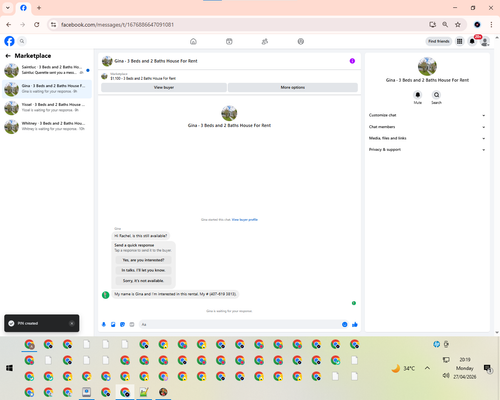
Task: Go to Home feed icon in top navigation
Action: click(x=193, y=41)
